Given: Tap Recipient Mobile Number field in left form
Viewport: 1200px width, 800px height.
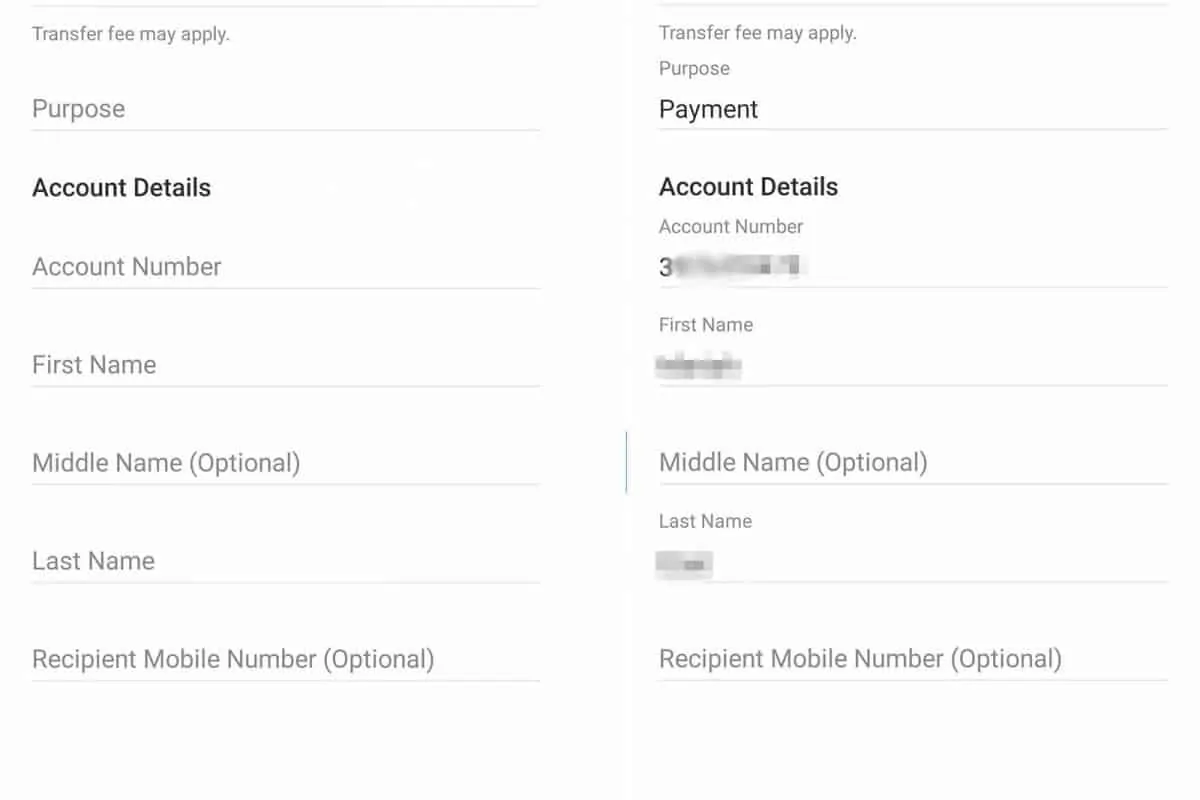Looking at the screenshot, I should [285, 660].
